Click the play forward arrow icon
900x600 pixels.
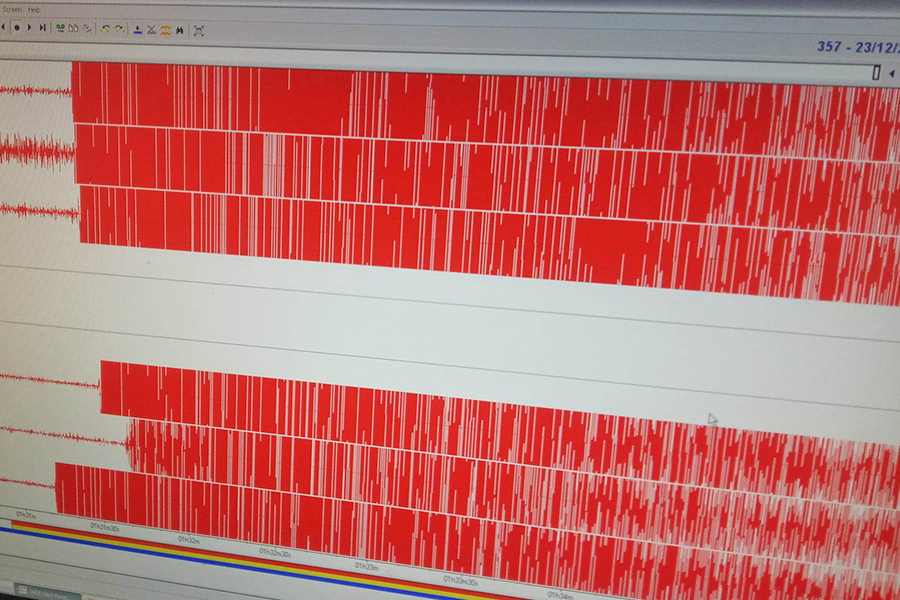point(29,29)
